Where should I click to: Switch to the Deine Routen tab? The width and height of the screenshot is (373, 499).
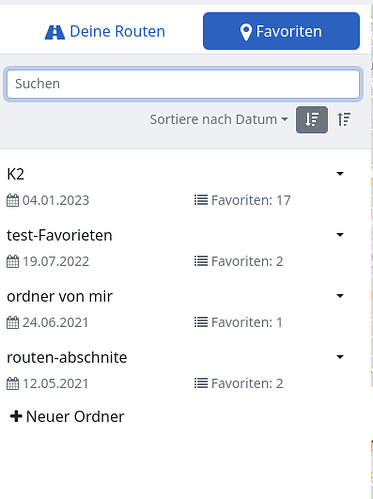105,32
